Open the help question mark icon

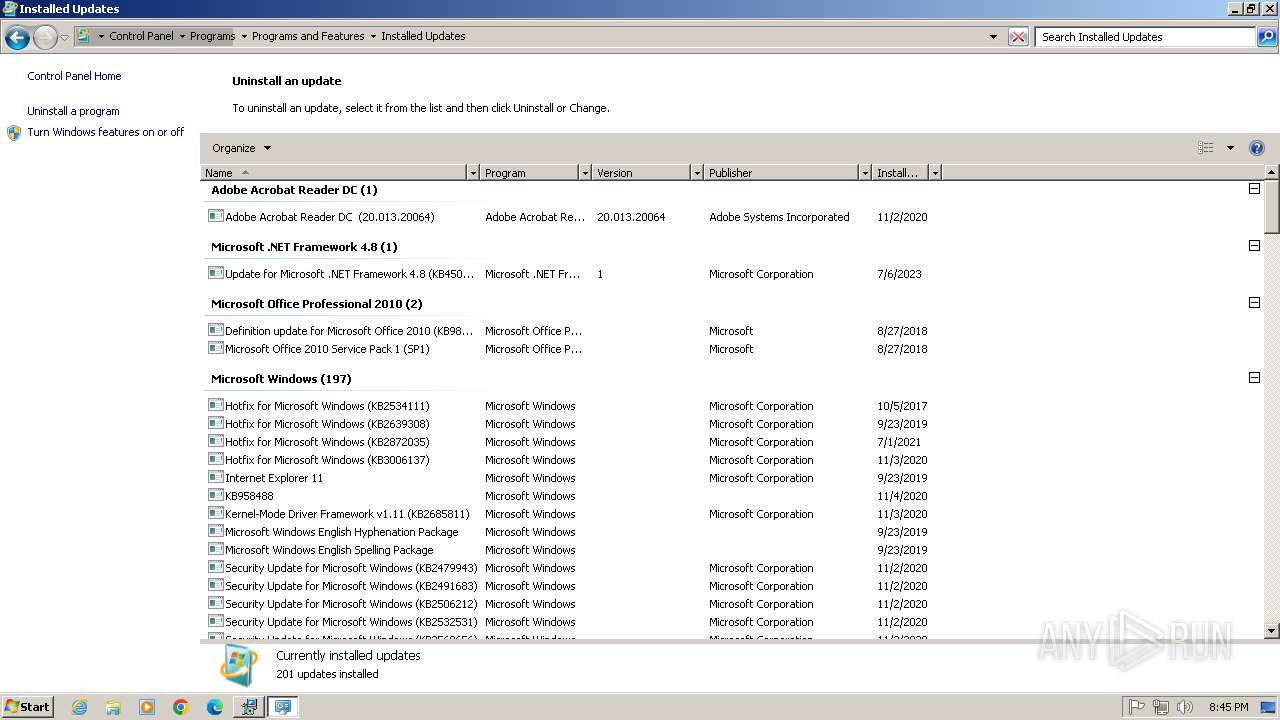coord(1257,148)
